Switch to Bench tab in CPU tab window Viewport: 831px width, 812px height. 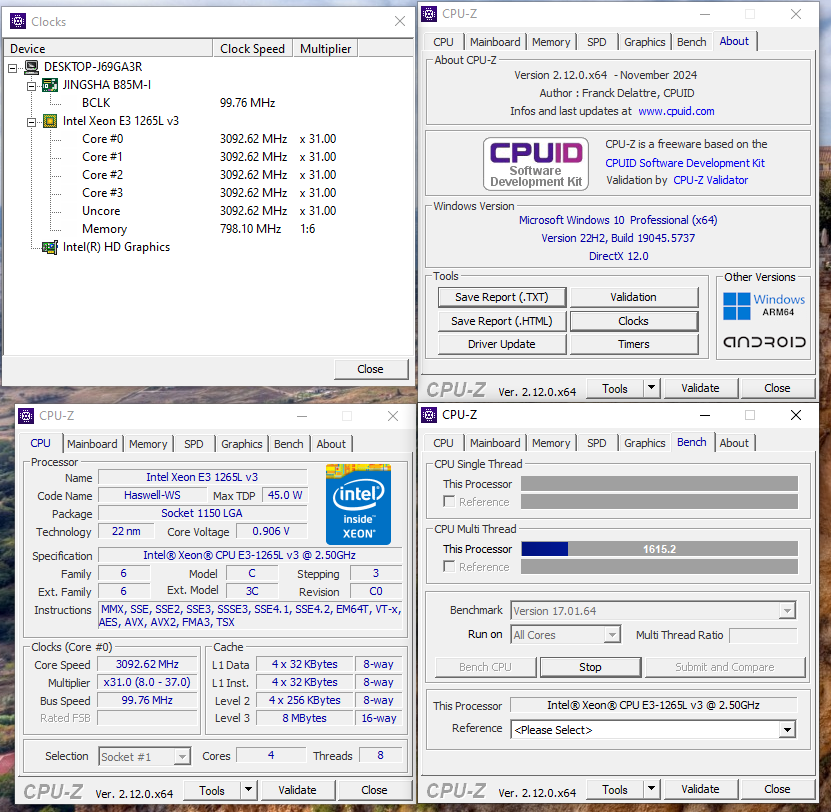click(x=288, y=444)
